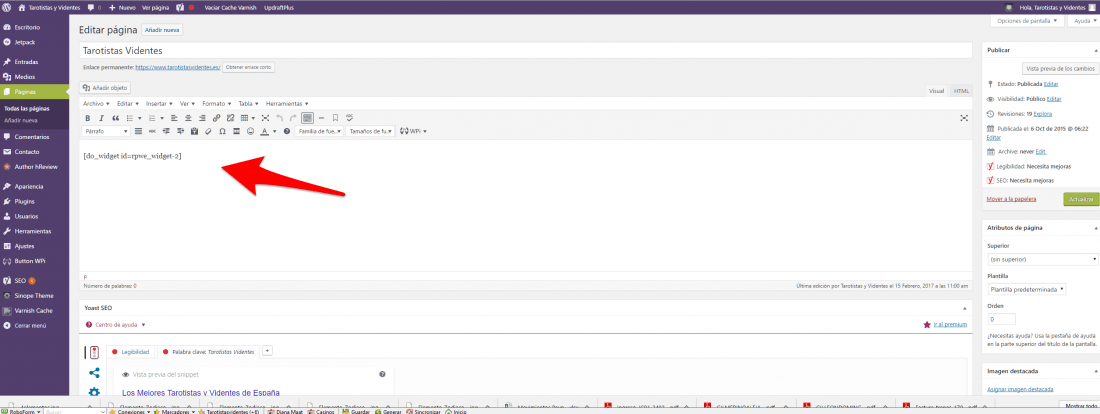
Task: Undo last edit
Action: click(x=279, y=118)
